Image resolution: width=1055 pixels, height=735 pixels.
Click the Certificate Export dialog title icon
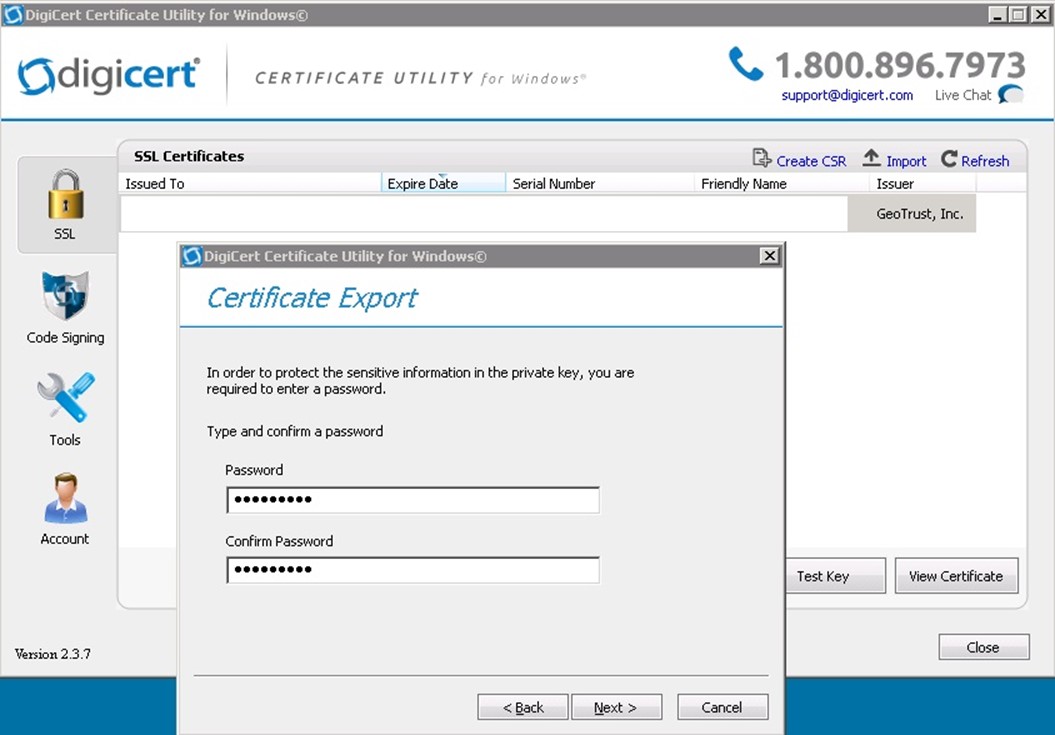point(192,256)
